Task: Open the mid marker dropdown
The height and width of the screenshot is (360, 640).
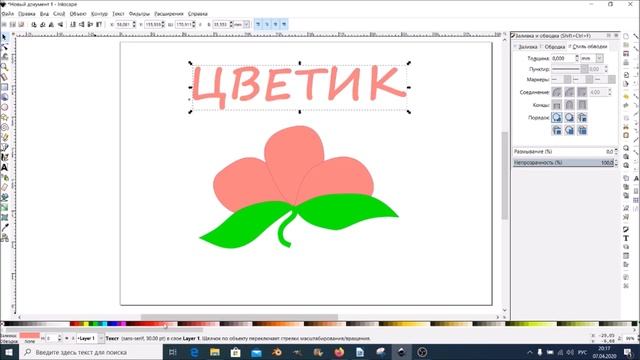Action: point(589,80)
